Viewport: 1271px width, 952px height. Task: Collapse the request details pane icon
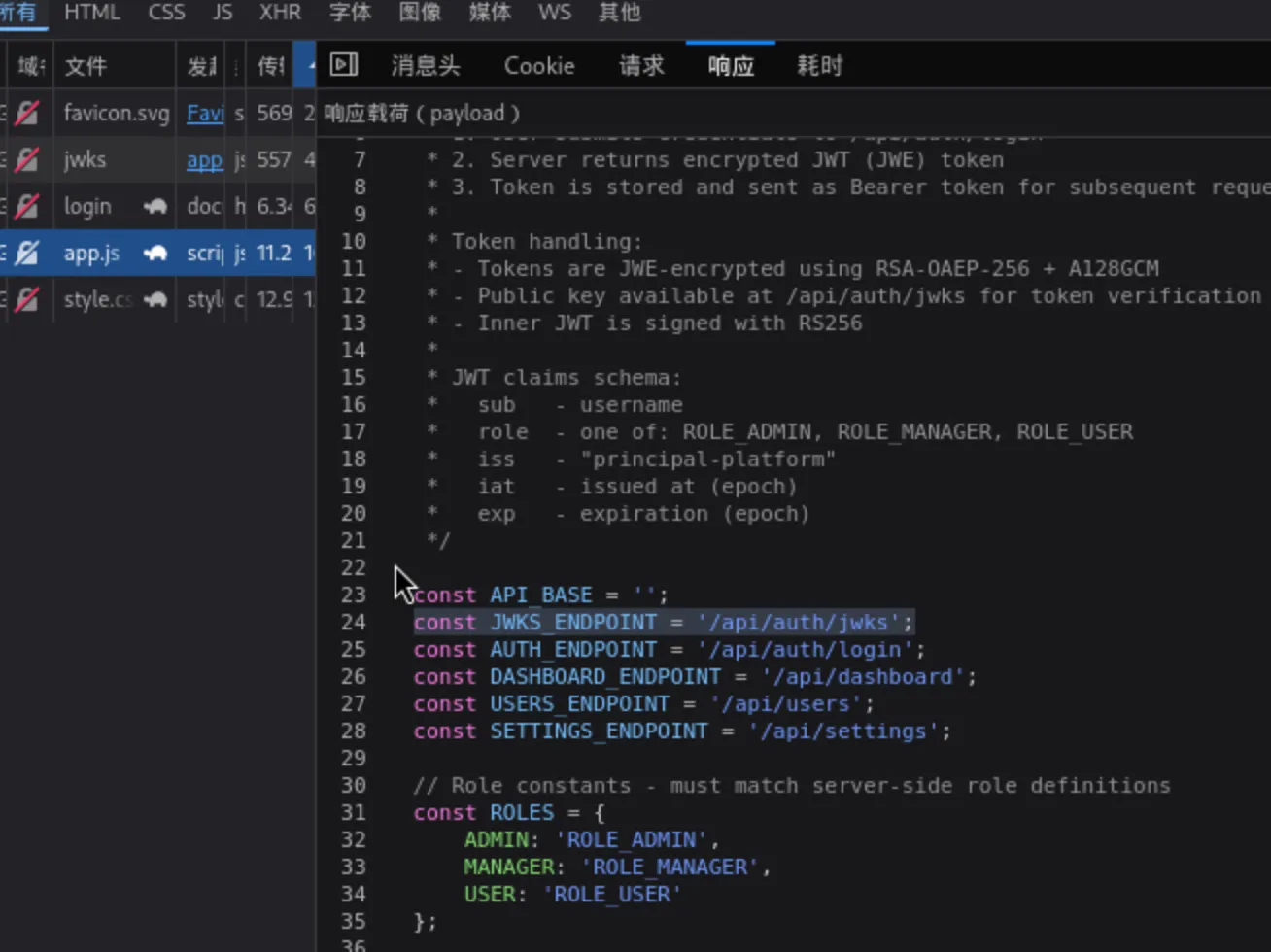pos(344,65)
